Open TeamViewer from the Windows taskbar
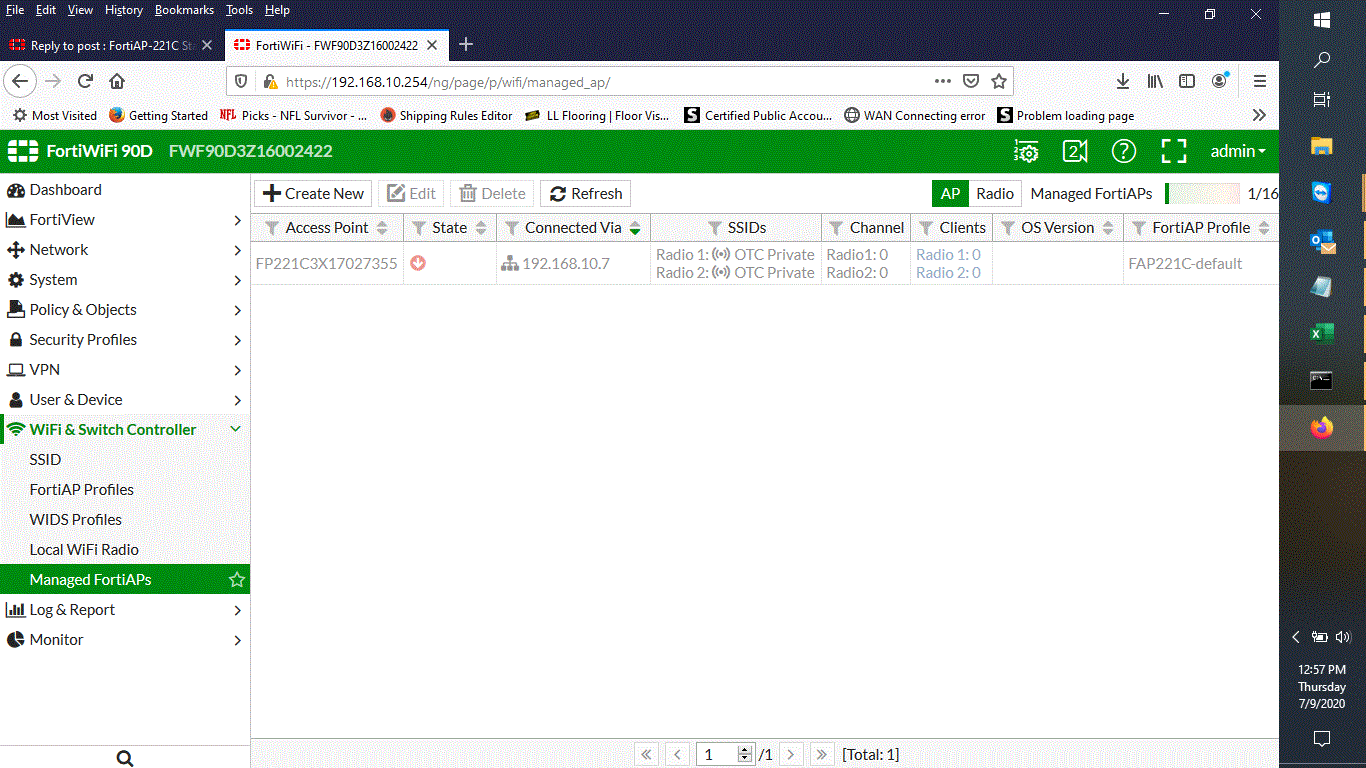Screen dimensions: 1366x768 click(1322, 193)
